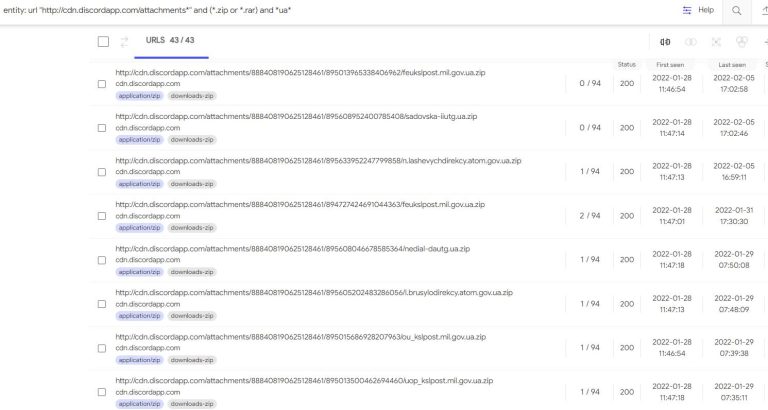Screen dimensions: 768x410
Task: Click the refresh arrows icon beside select-all
Action: (x=124, y=42)
